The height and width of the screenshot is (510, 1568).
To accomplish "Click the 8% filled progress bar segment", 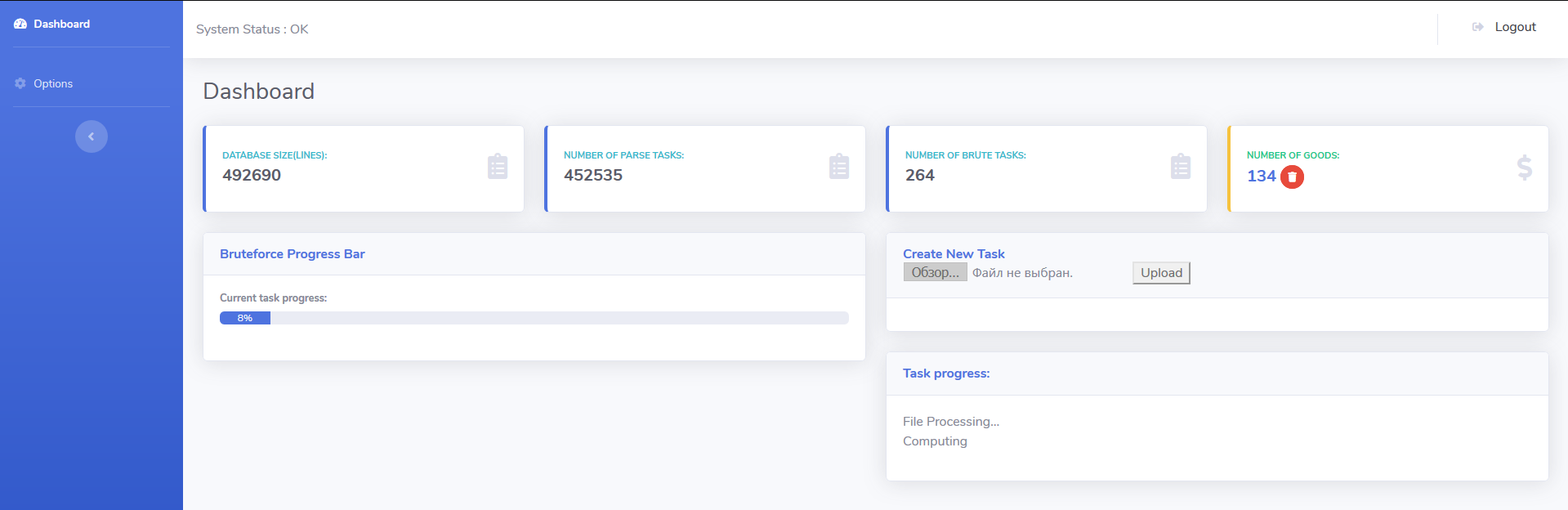I will point(245,318).
